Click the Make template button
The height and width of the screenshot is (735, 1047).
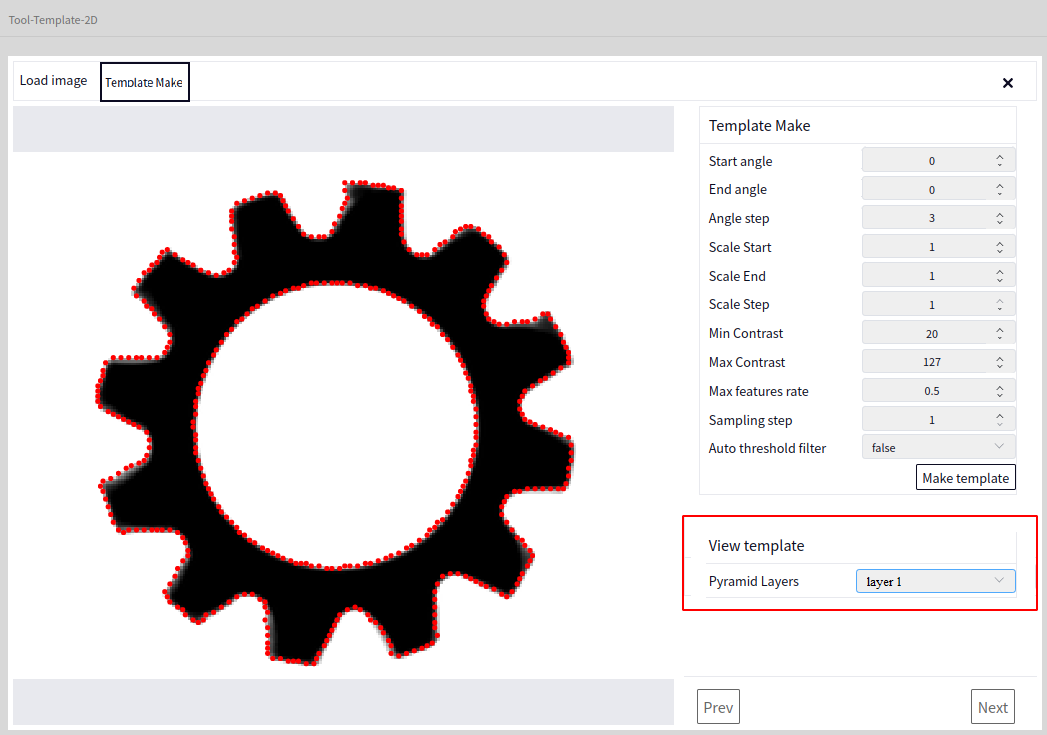coord(966,477)
